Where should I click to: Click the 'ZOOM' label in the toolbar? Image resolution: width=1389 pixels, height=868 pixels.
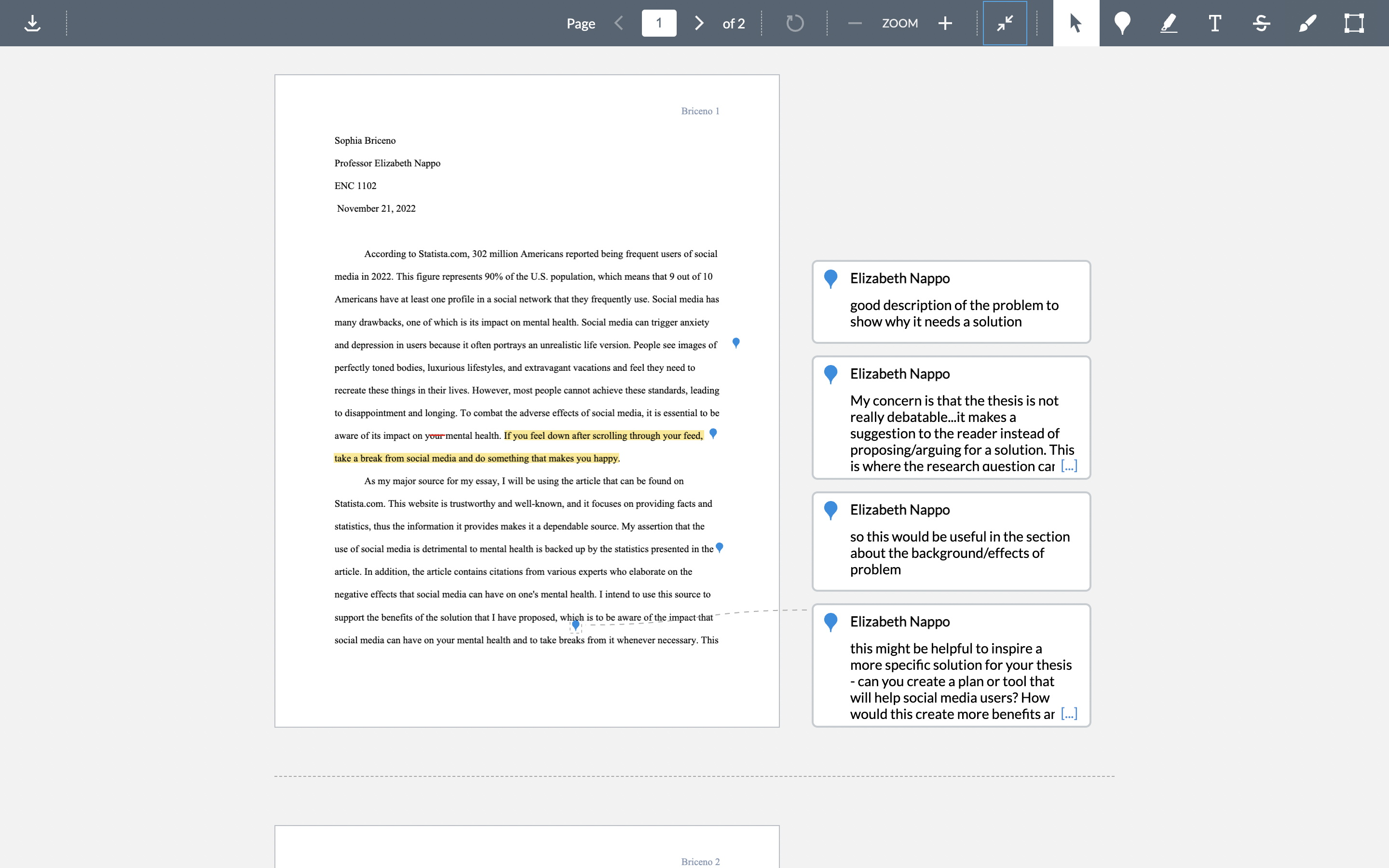tap(899, 23)
